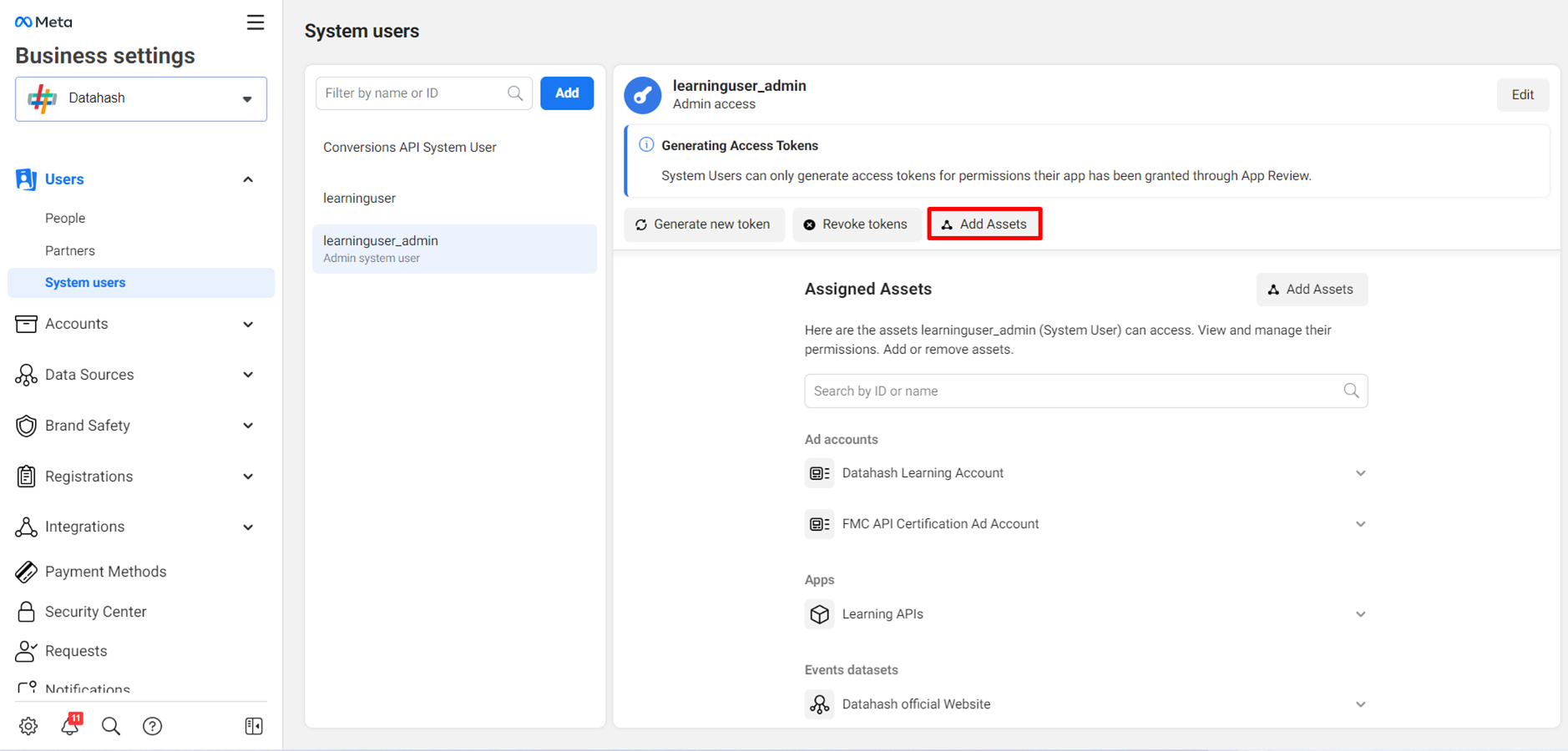Click search icon in Filter by name field
Image resolution: width=1568 pixels, height=751 pixels.
tap(515, 93)
